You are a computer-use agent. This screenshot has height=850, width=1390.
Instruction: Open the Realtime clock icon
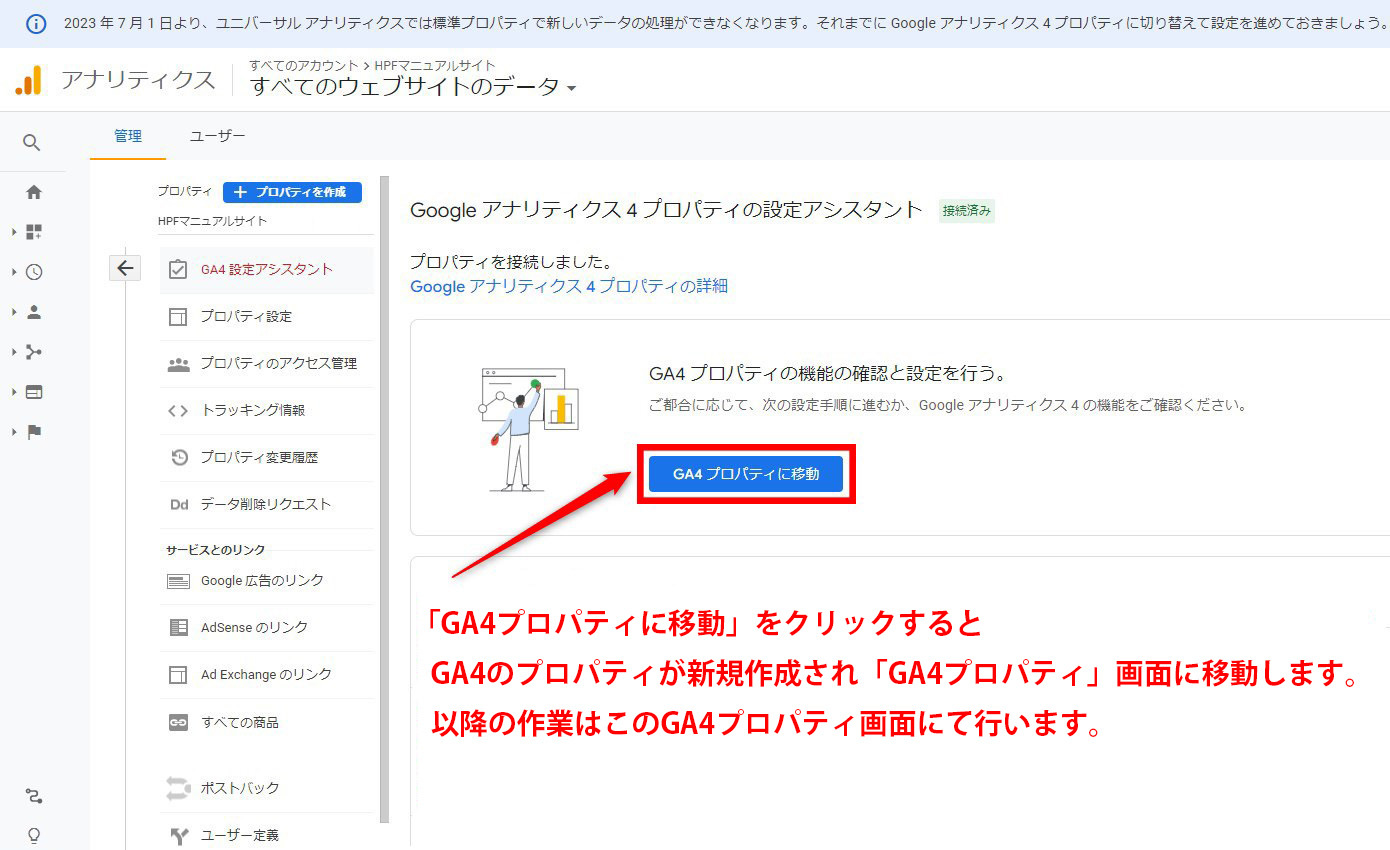(34, 272)
